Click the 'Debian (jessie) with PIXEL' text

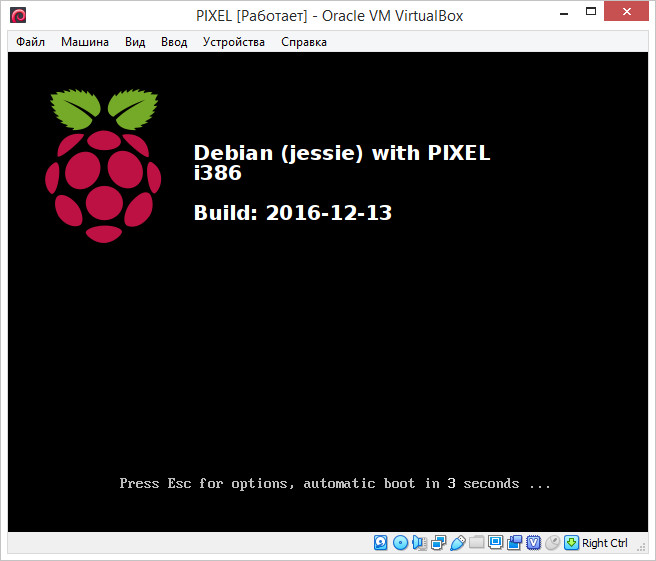coord(341,153)
